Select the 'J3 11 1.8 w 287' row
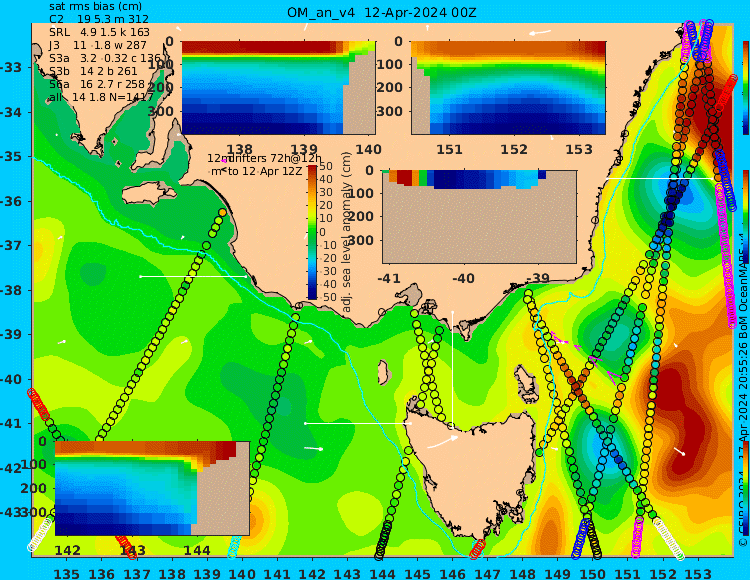The image size is (750, 580). pos(98,45)
